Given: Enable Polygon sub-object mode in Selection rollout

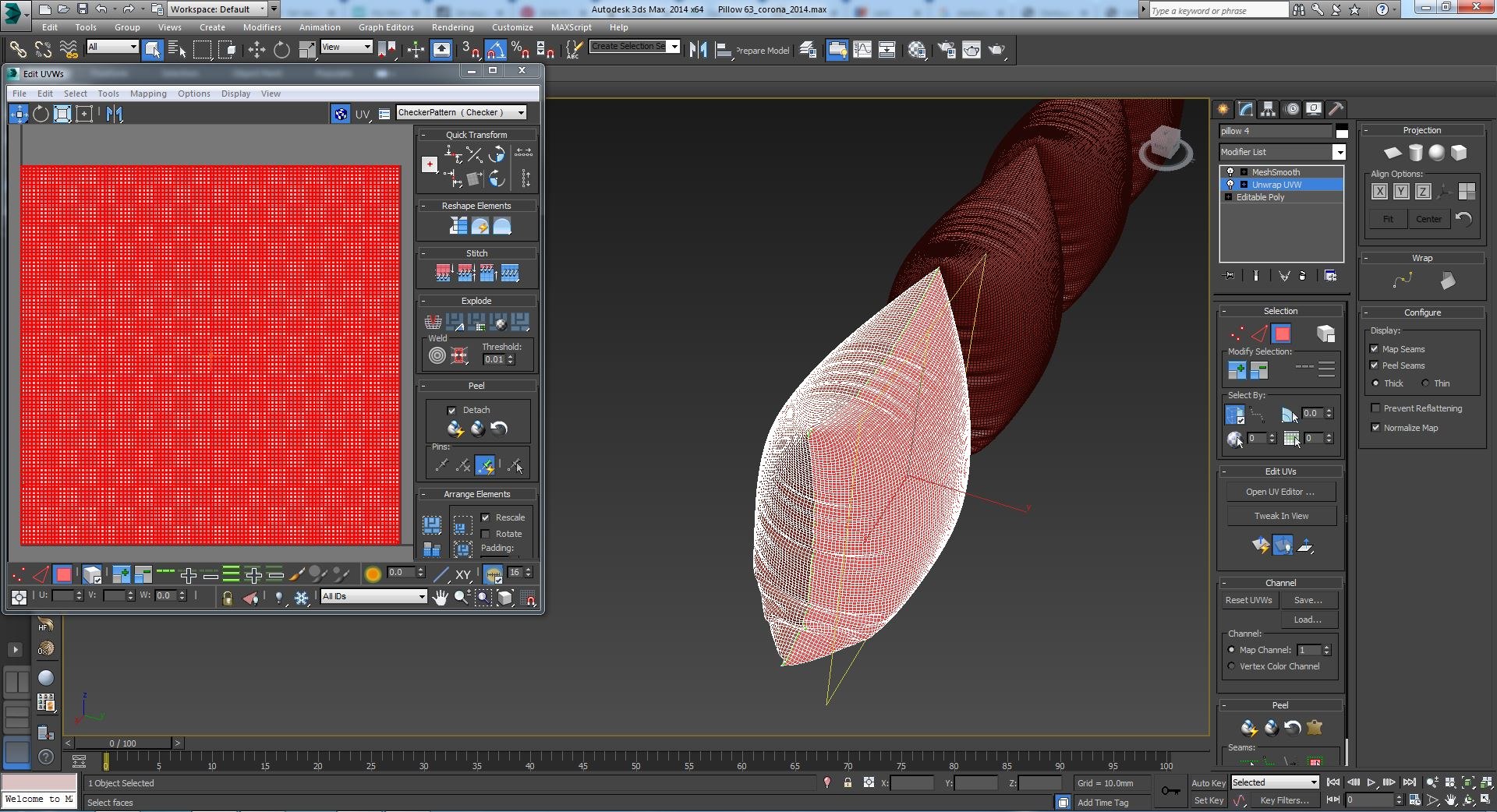Looking at the screenshot, I should pyautogui.click(x=1282, y=334).
